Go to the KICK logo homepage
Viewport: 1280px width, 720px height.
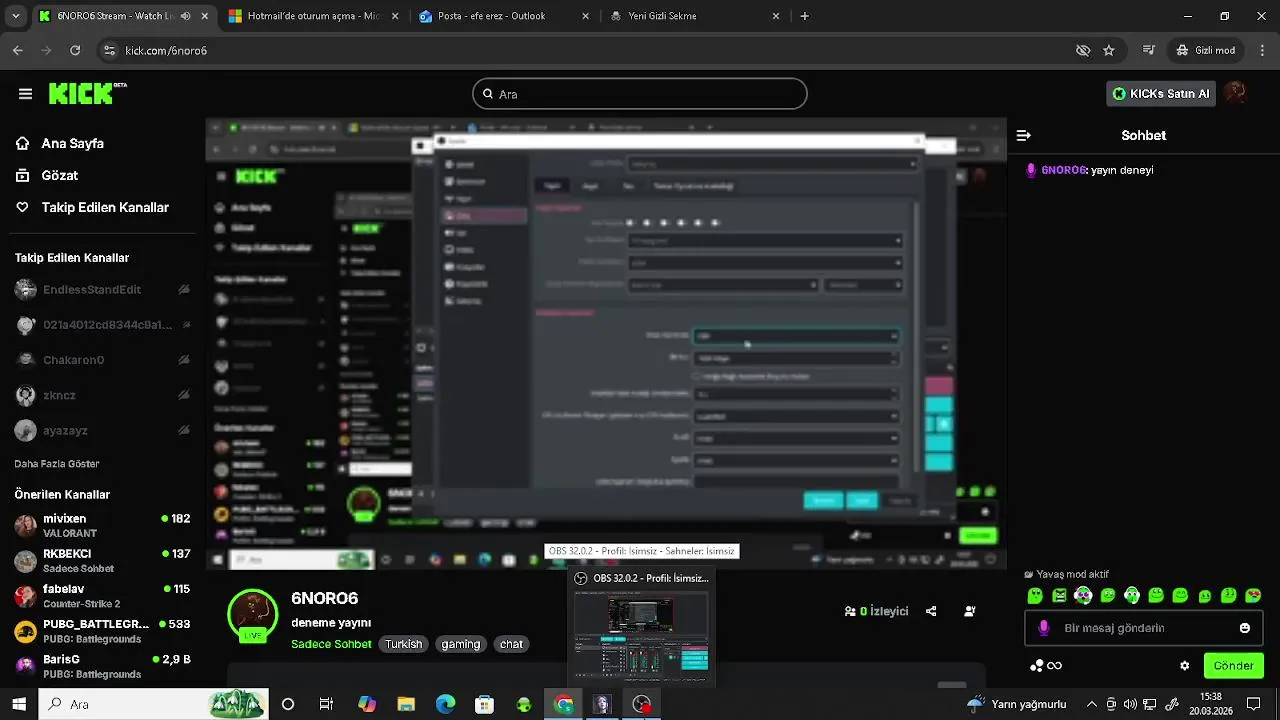pos(88,93)
